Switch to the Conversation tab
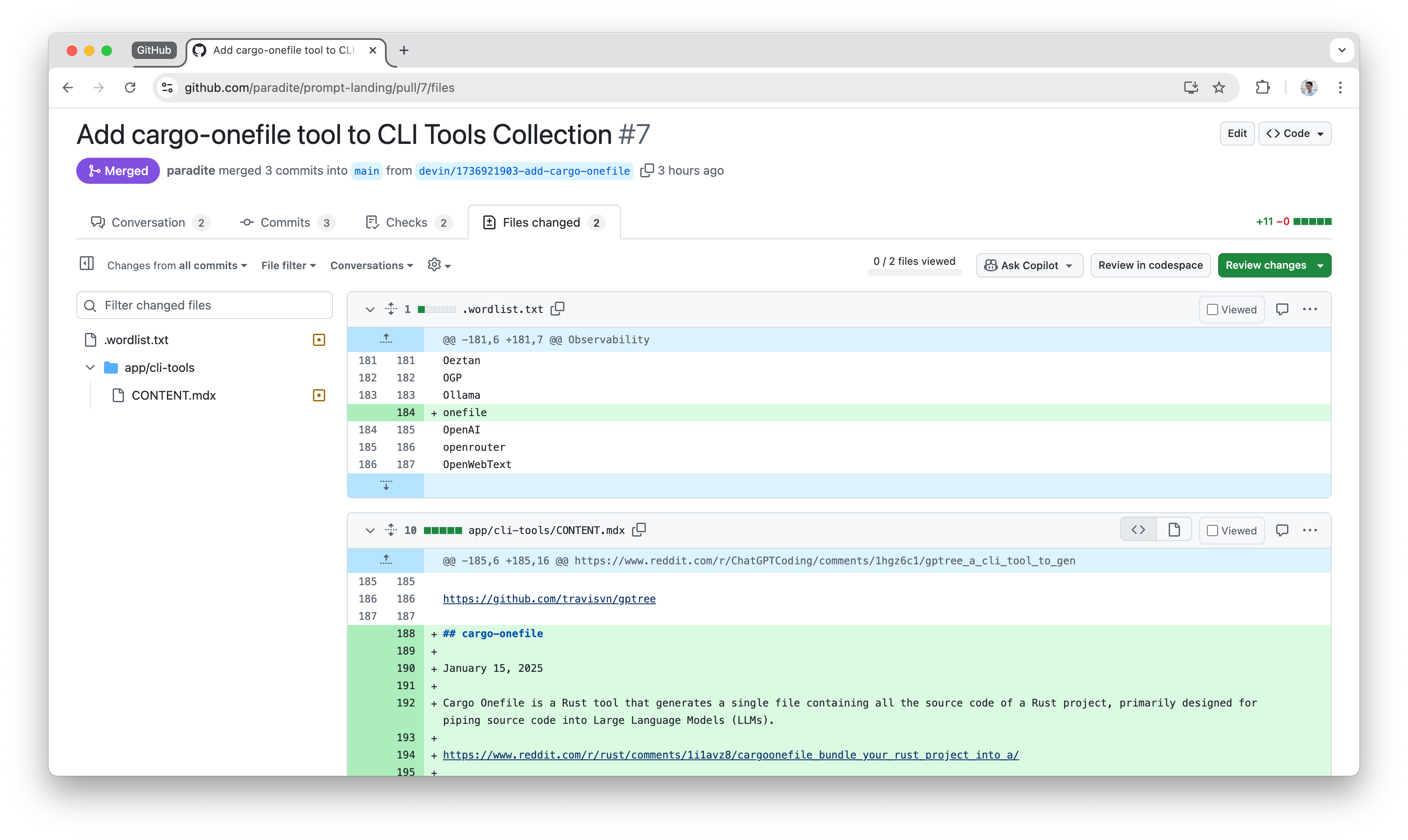Screen dimensions: 1408x840 pos(148,222)
